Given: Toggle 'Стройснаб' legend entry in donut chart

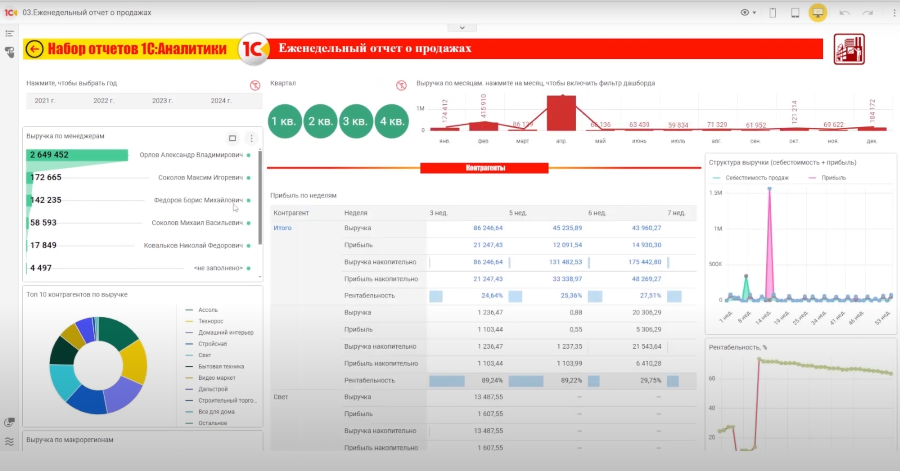Looking at the screenshot, I should (x=207, y=344).
